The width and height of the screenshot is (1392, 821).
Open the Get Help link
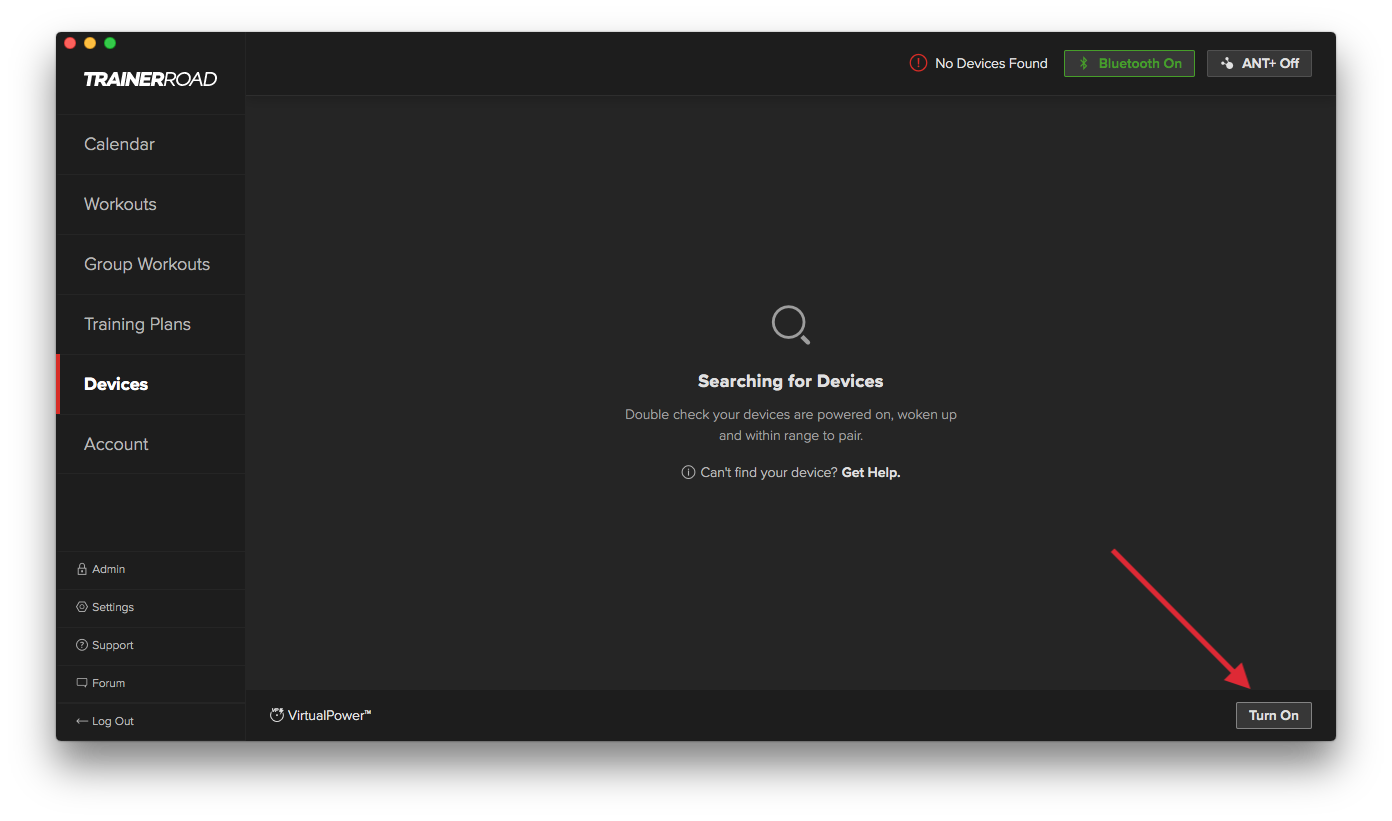pyautogui.click(x=871, y=472)
